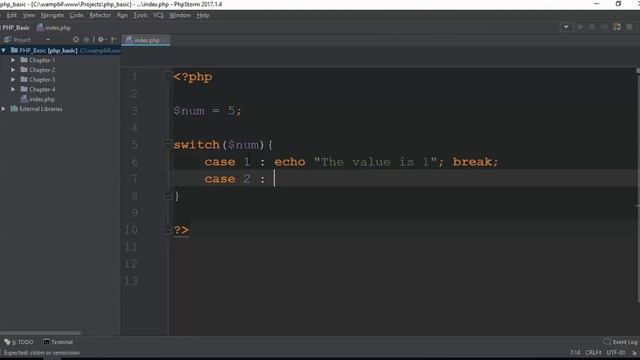
Task: Open the Navigate menu
Action: point(52,15)
